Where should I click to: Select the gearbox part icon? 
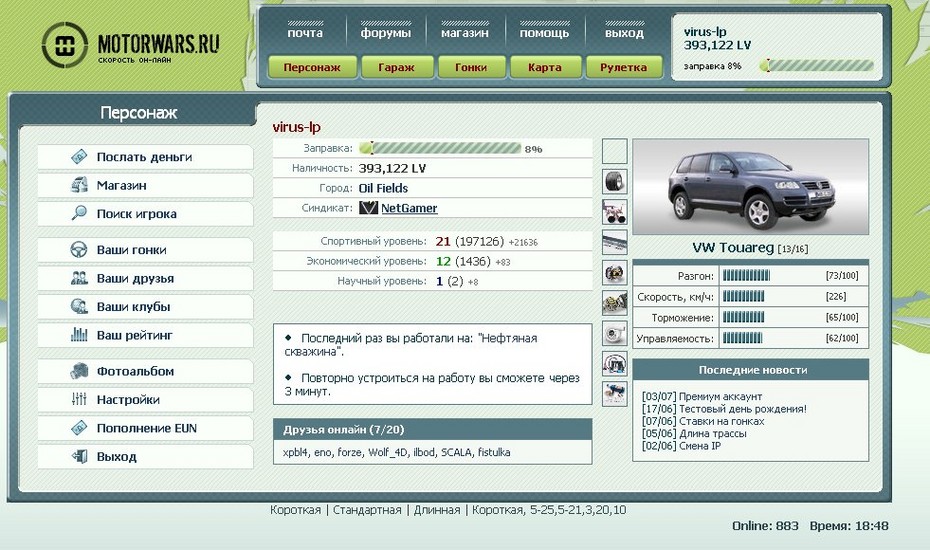point(614,303)
